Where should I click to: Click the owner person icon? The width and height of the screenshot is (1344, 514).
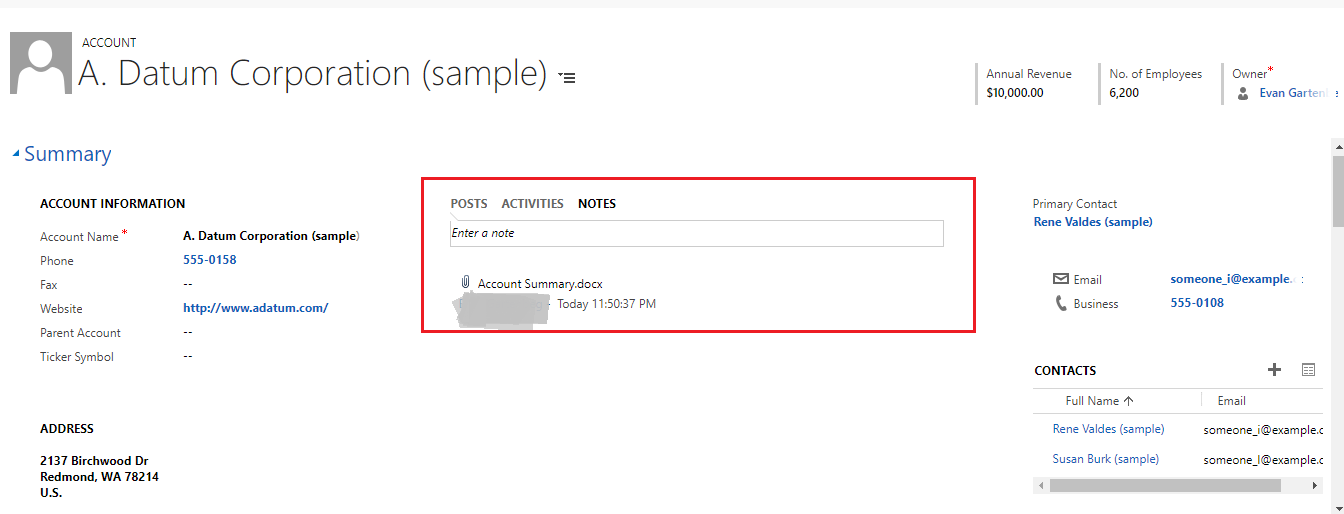coord(1243,93)
